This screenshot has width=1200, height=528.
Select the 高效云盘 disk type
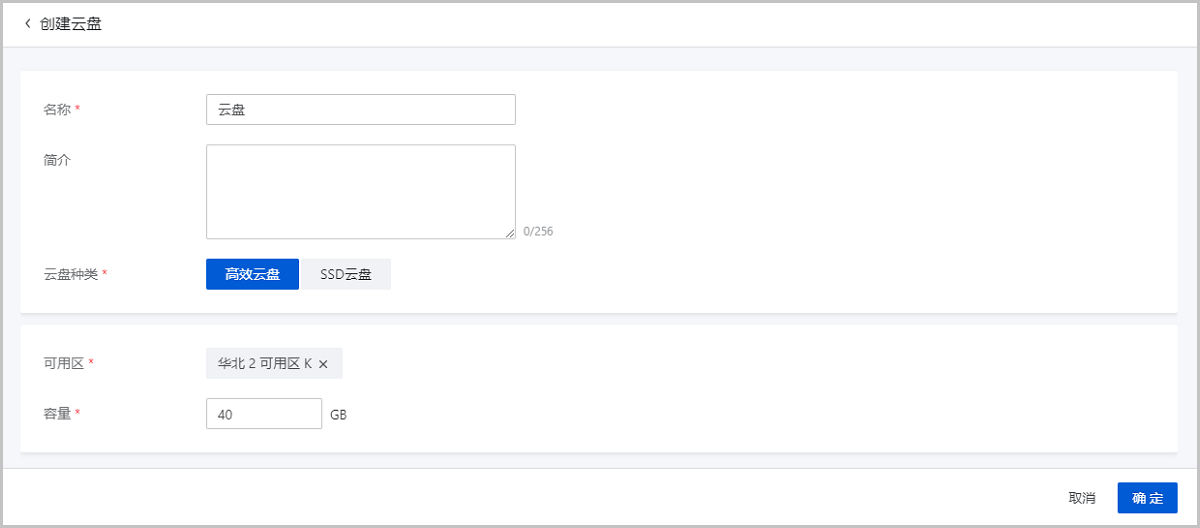(252, 274)
